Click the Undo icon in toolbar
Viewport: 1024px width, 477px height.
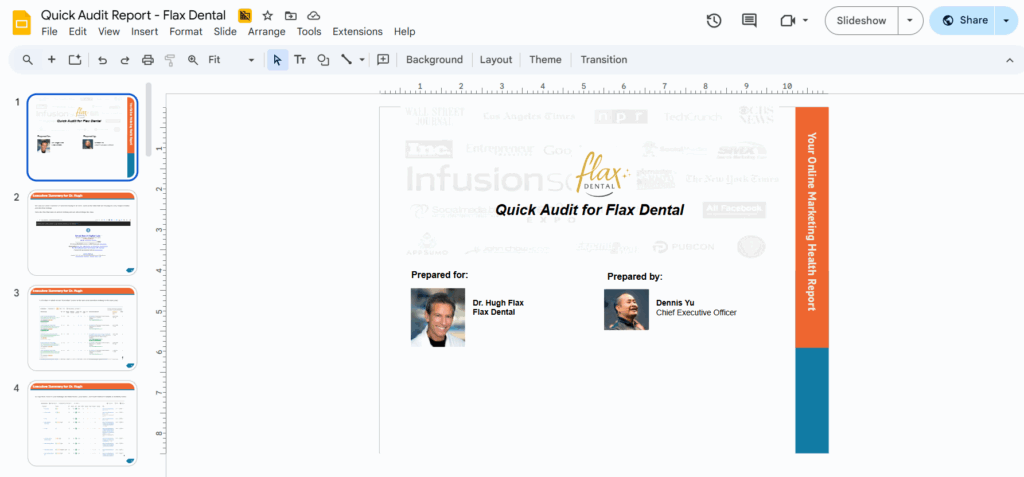(x=102, y=60)
